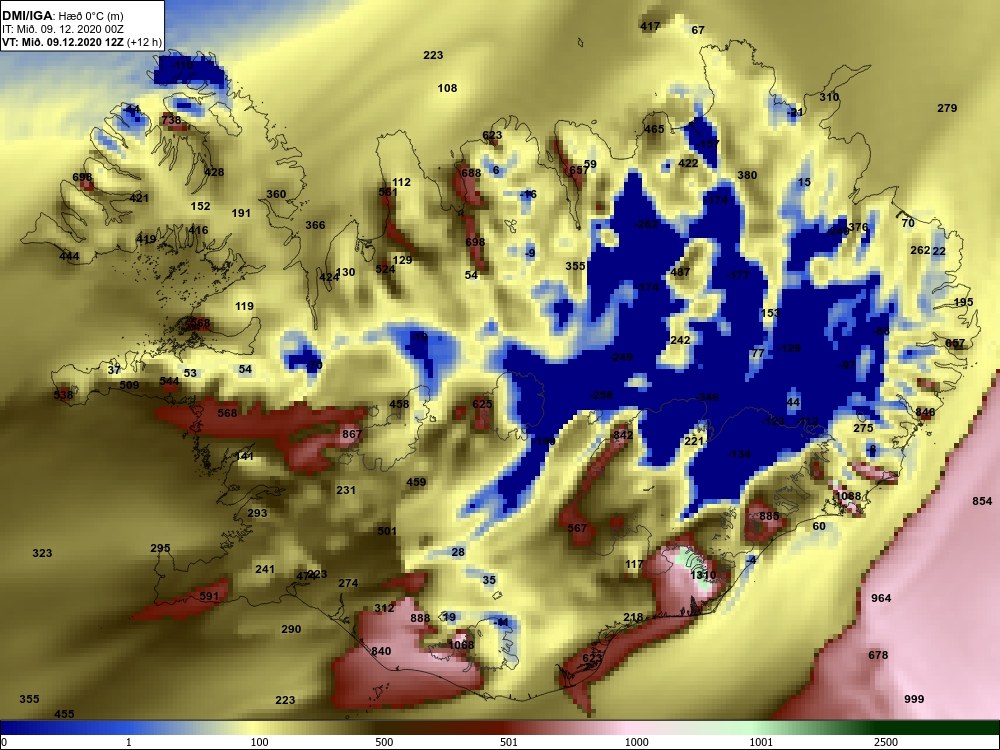The image size is (1000, 750).
Task: Click the map value 458
Action: coord(399,404)
